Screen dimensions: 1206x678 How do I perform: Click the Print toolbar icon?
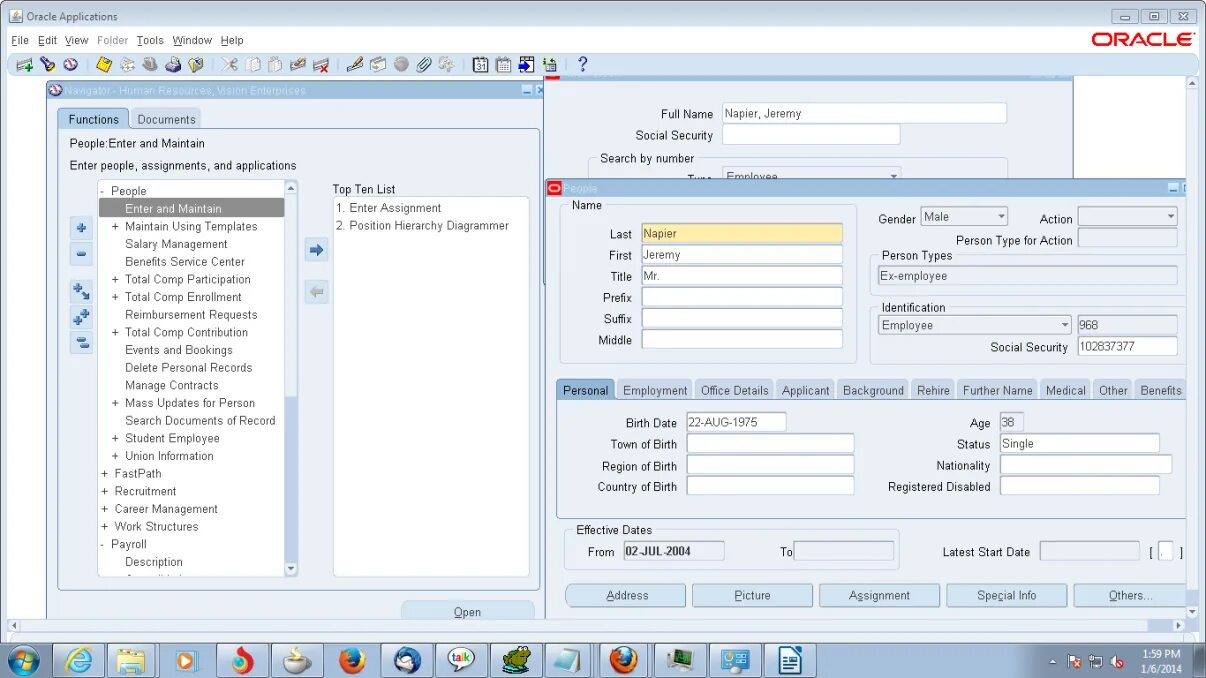(x=173, y=65)
